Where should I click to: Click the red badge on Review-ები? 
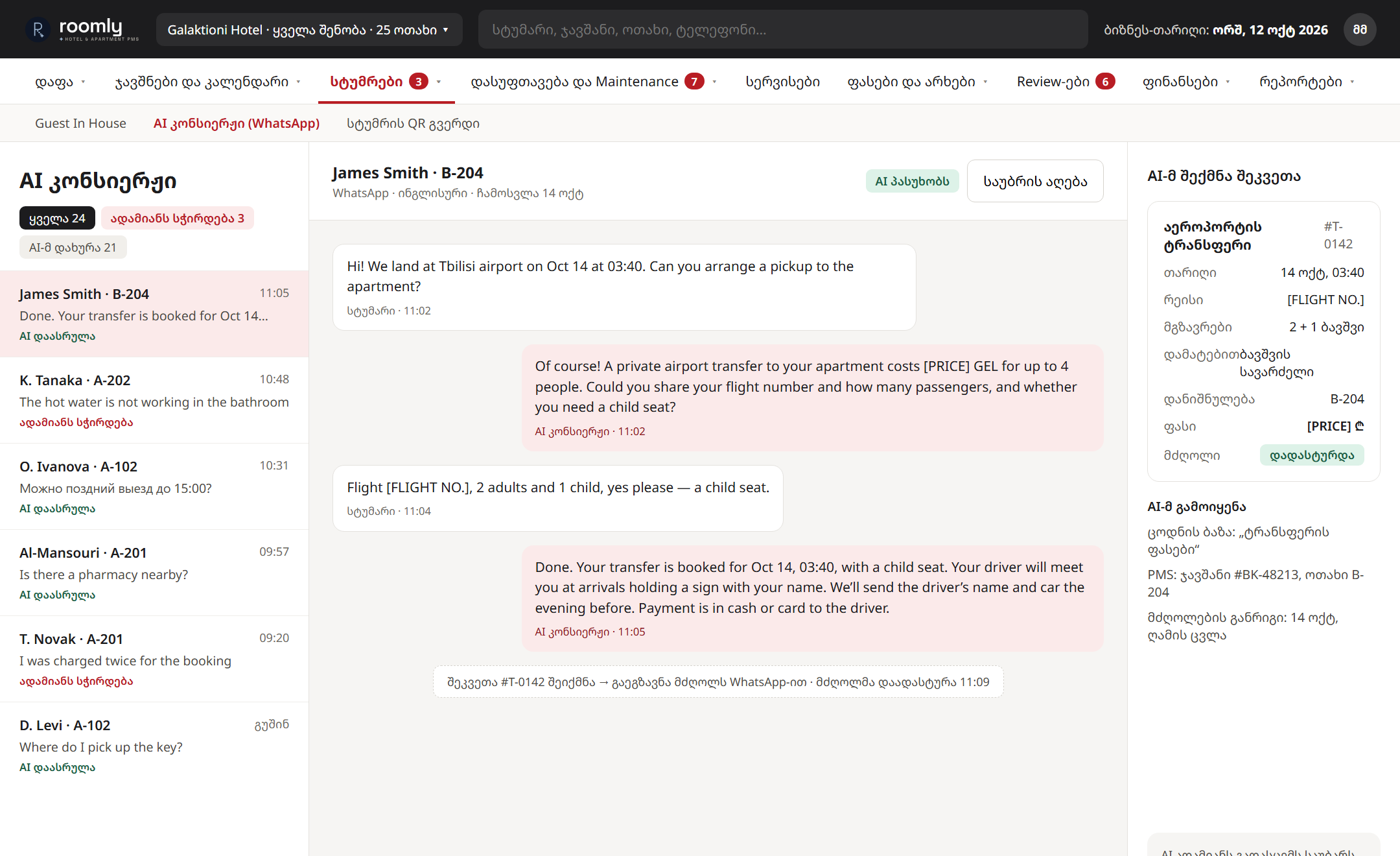point(1105,82)
